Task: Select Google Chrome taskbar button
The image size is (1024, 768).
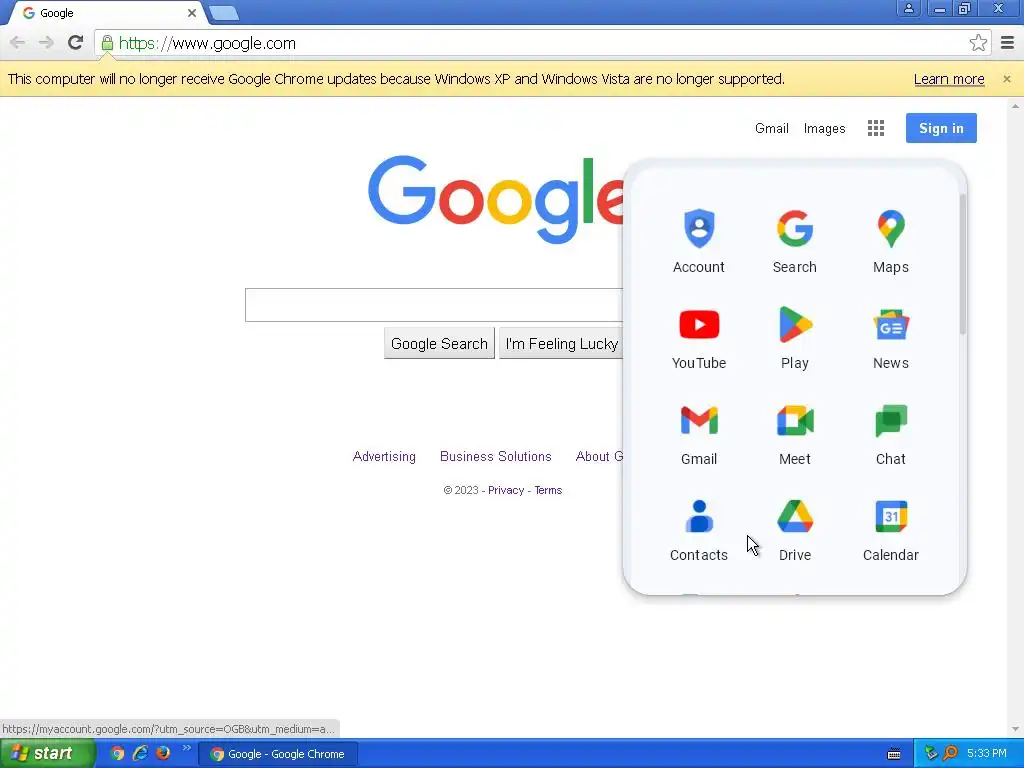Action: point(278,754)
